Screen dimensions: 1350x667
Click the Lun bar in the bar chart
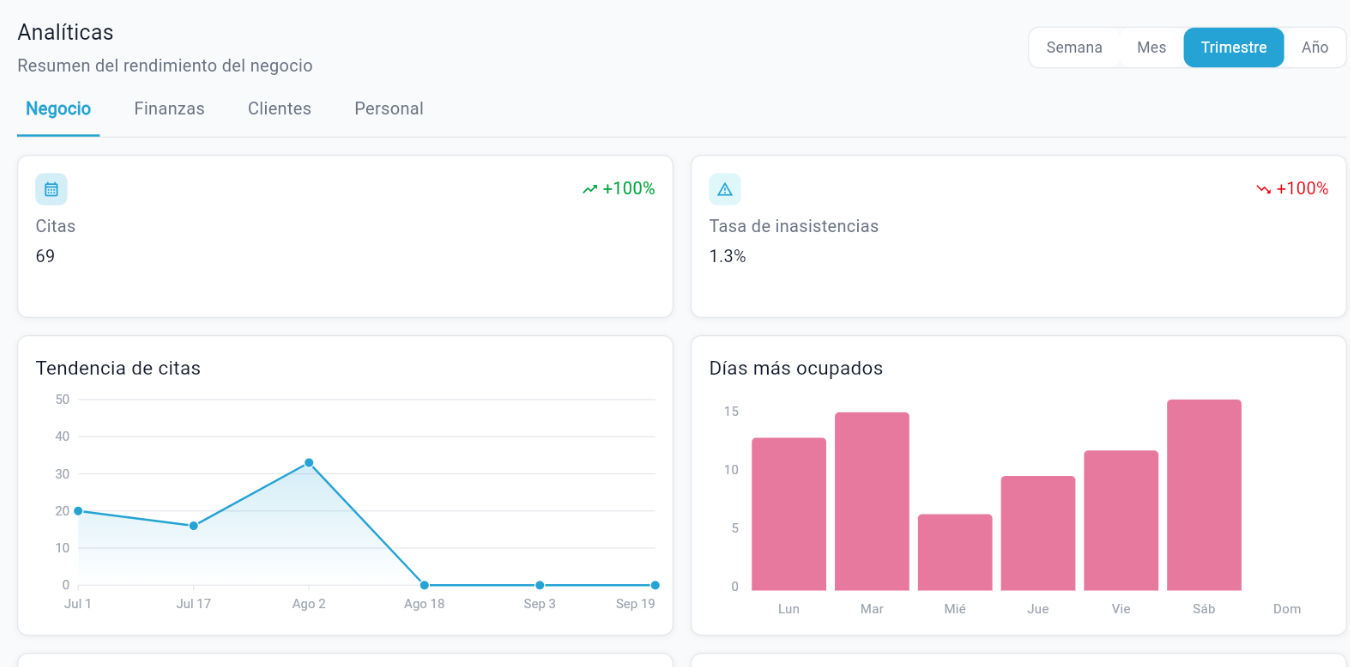tap(789, 514)
